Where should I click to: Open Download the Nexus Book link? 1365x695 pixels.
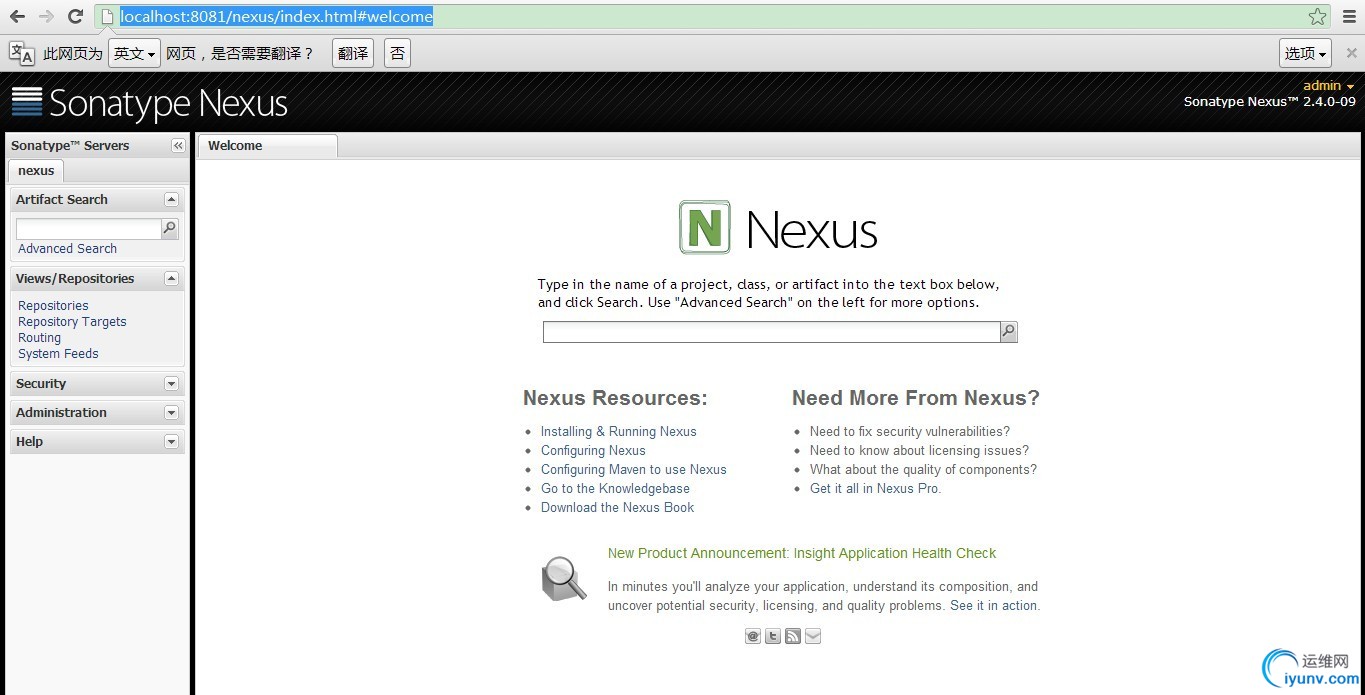(617, 508)
